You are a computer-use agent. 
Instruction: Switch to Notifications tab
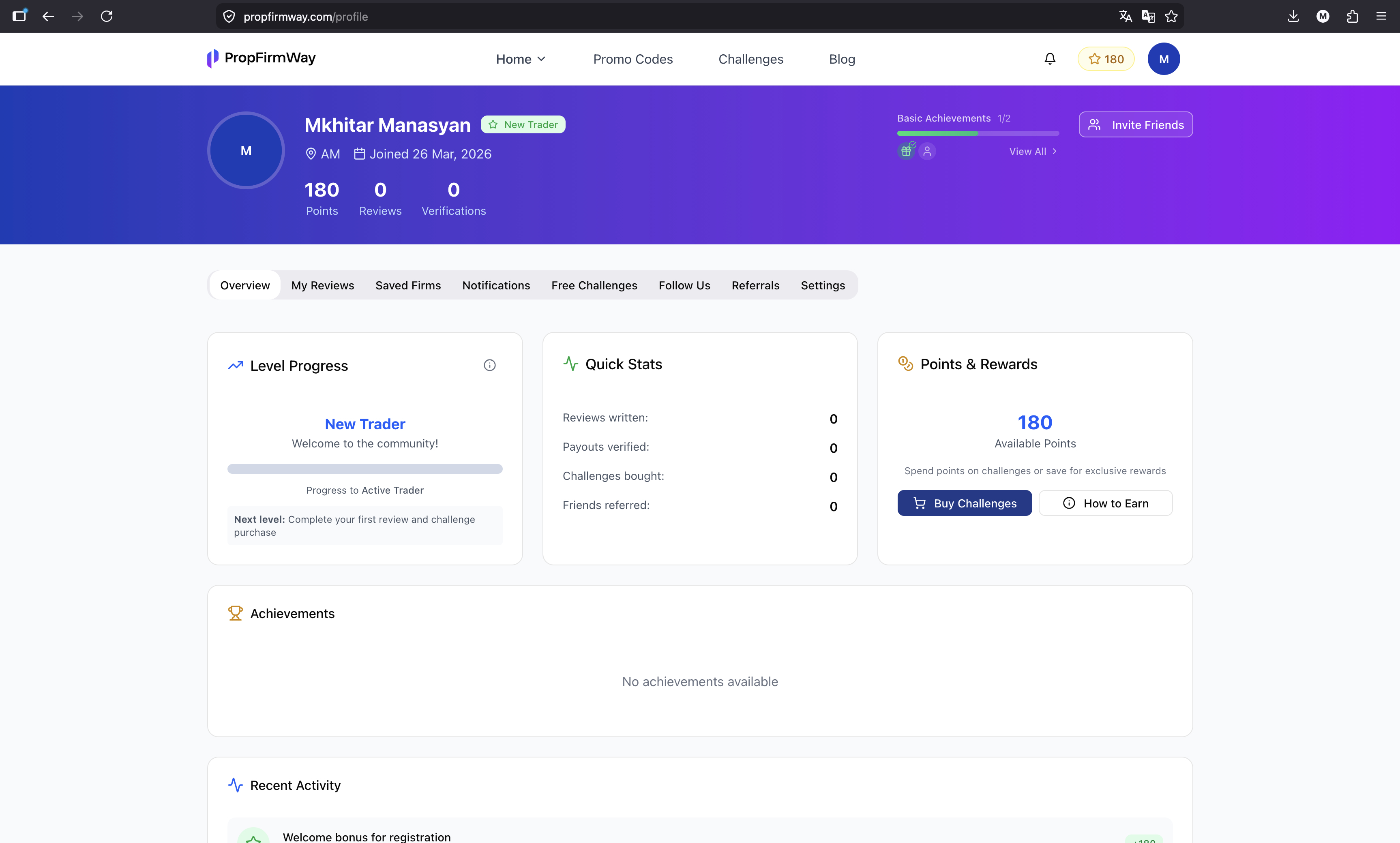(x=496, y=285)
